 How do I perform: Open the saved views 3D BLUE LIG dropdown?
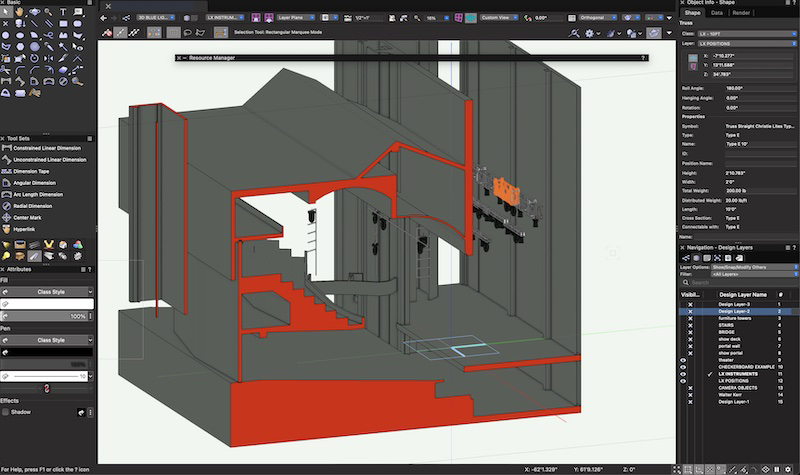(156, 18)
